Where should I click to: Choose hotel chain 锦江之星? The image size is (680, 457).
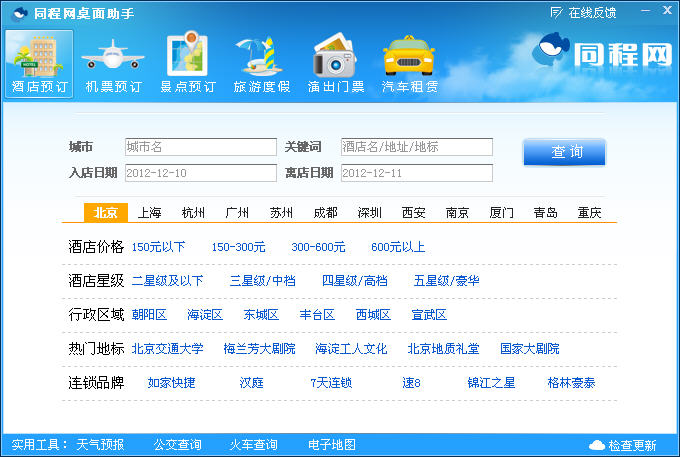491,383
